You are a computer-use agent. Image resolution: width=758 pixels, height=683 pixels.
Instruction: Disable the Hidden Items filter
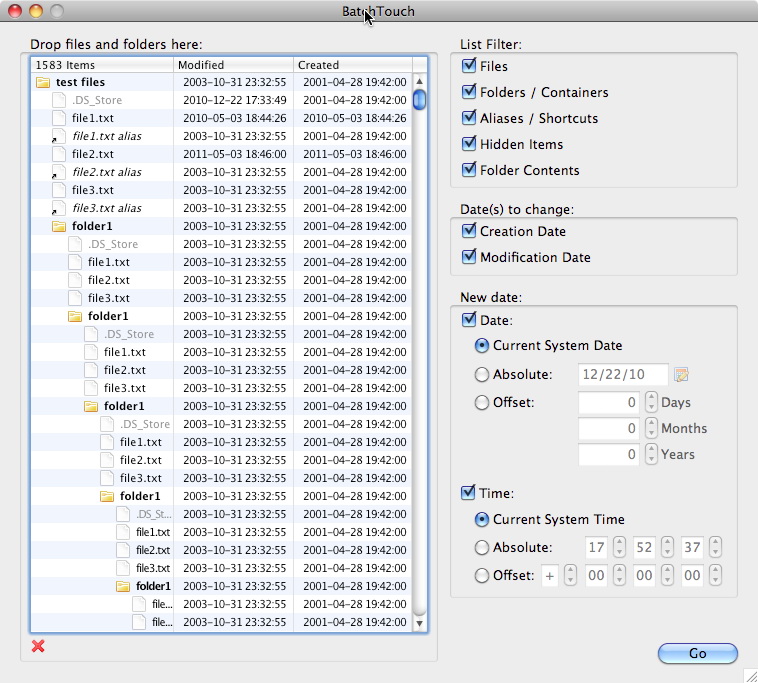coord(469,144)
